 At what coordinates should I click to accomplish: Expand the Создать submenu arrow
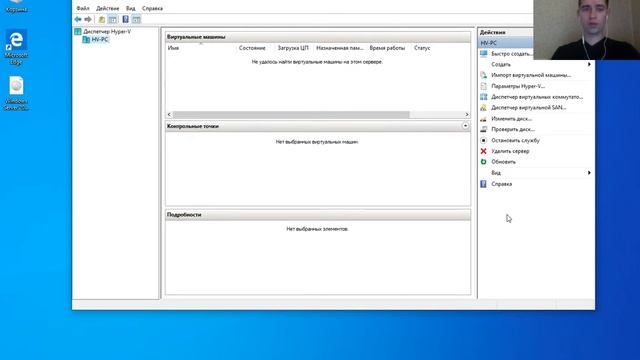tap(589, 64)
